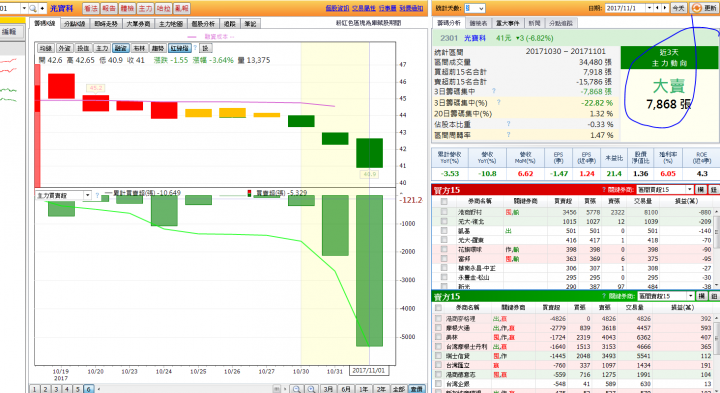Click the 哈拉 toolbar button
This screenshot has height=393, width=720.
(x=163, y=8)
